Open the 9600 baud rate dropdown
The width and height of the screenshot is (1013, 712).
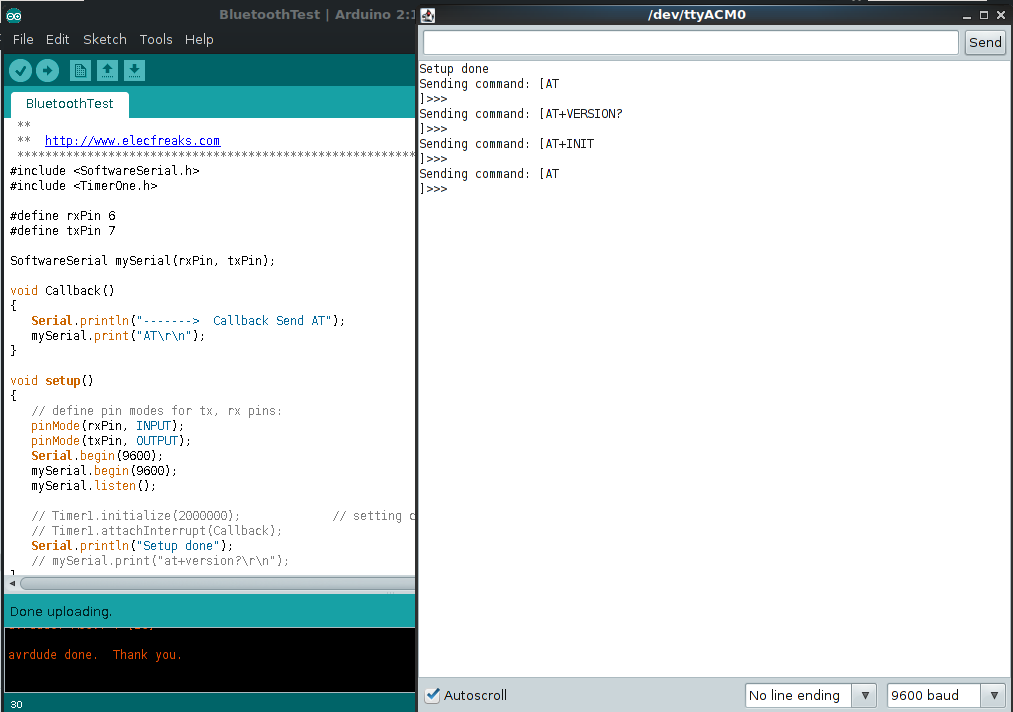coord(946,695)
